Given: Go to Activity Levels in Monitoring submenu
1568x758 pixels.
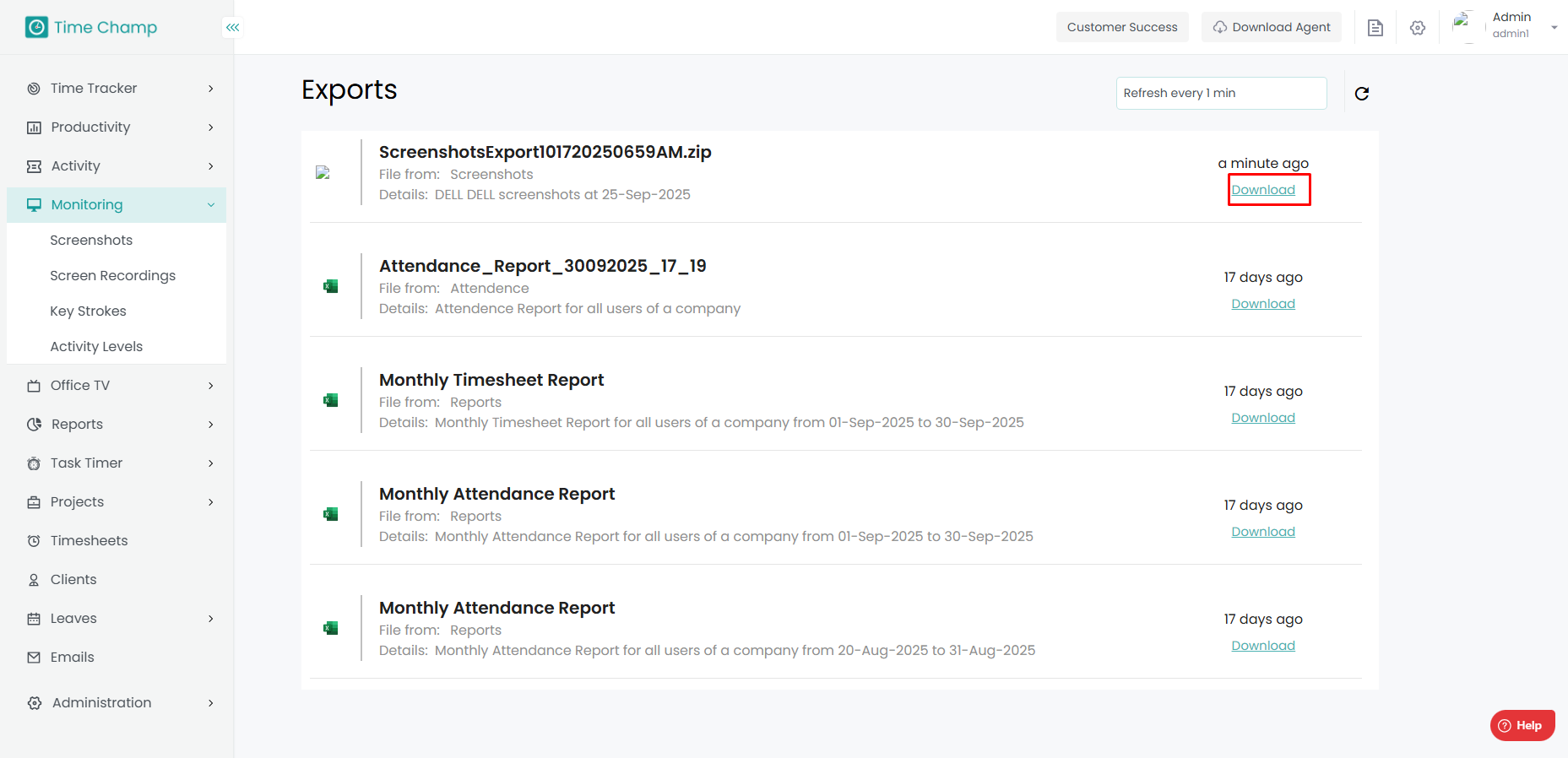Looking at the screenshot, I should point(96,347).
